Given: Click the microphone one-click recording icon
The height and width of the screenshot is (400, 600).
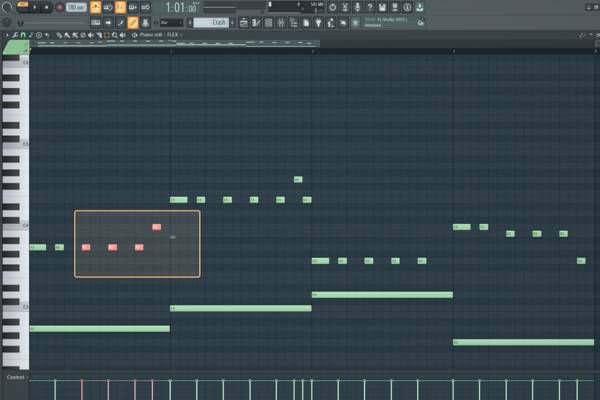Looking at the screenshot, I should point(357,7).
